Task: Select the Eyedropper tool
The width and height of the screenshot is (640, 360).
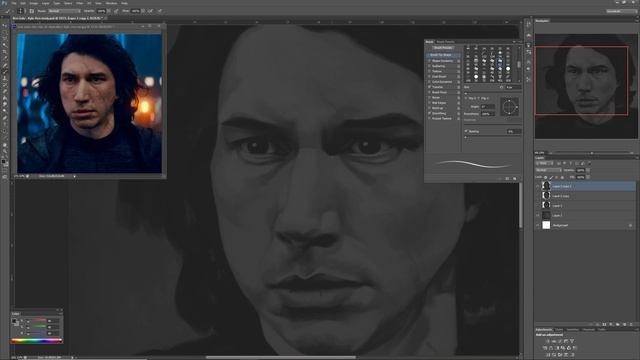Action: click(5, 59)
